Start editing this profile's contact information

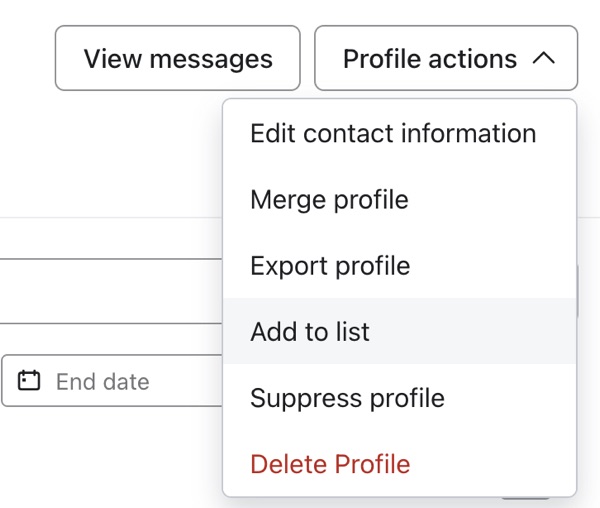[393, 134]
